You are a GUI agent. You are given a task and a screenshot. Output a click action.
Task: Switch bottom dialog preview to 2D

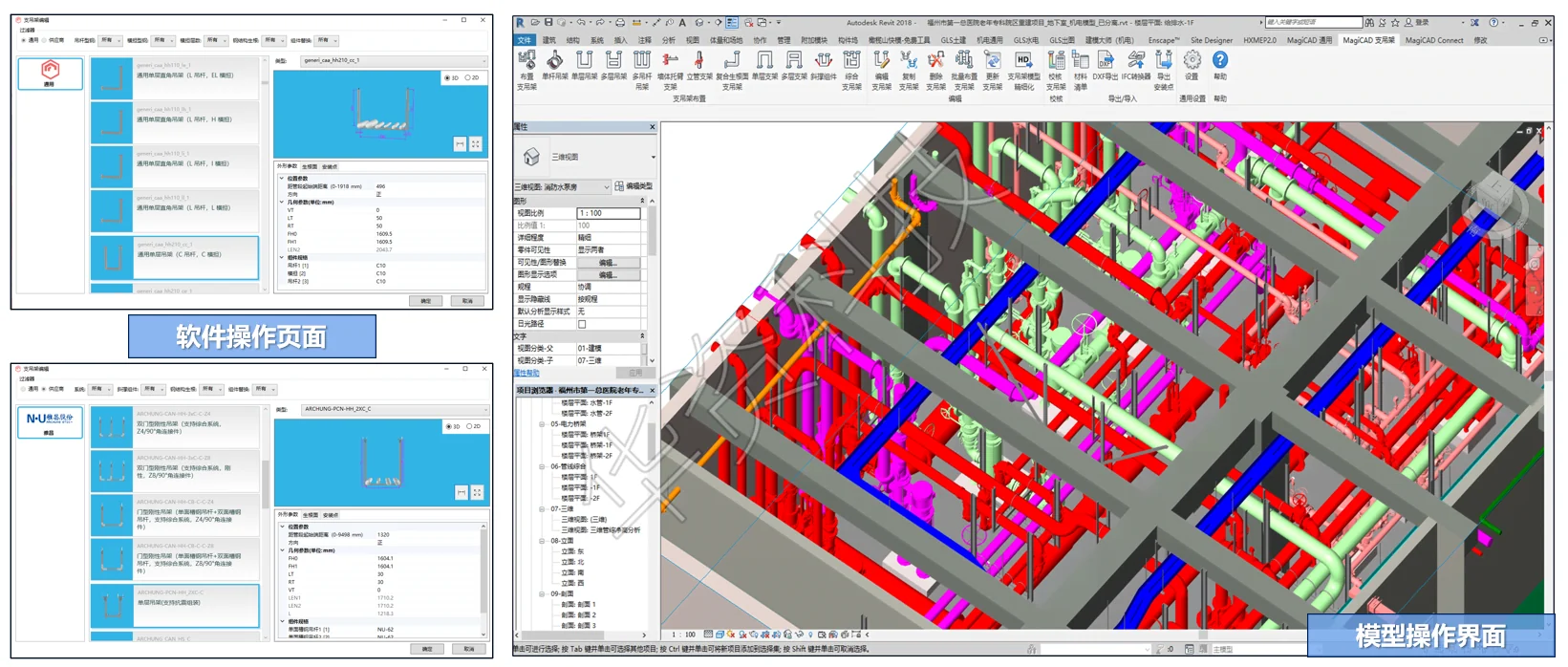click(469, 426)
